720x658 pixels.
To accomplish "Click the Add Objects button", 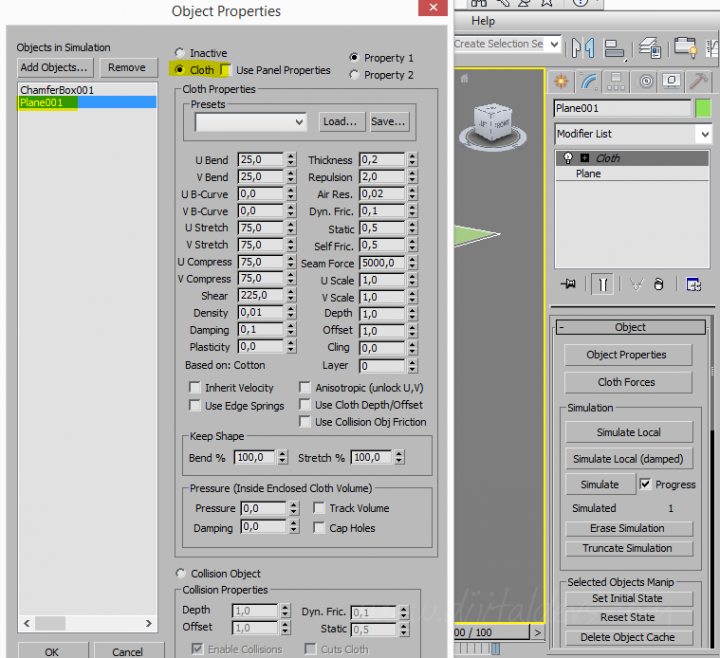I will 54,67.
